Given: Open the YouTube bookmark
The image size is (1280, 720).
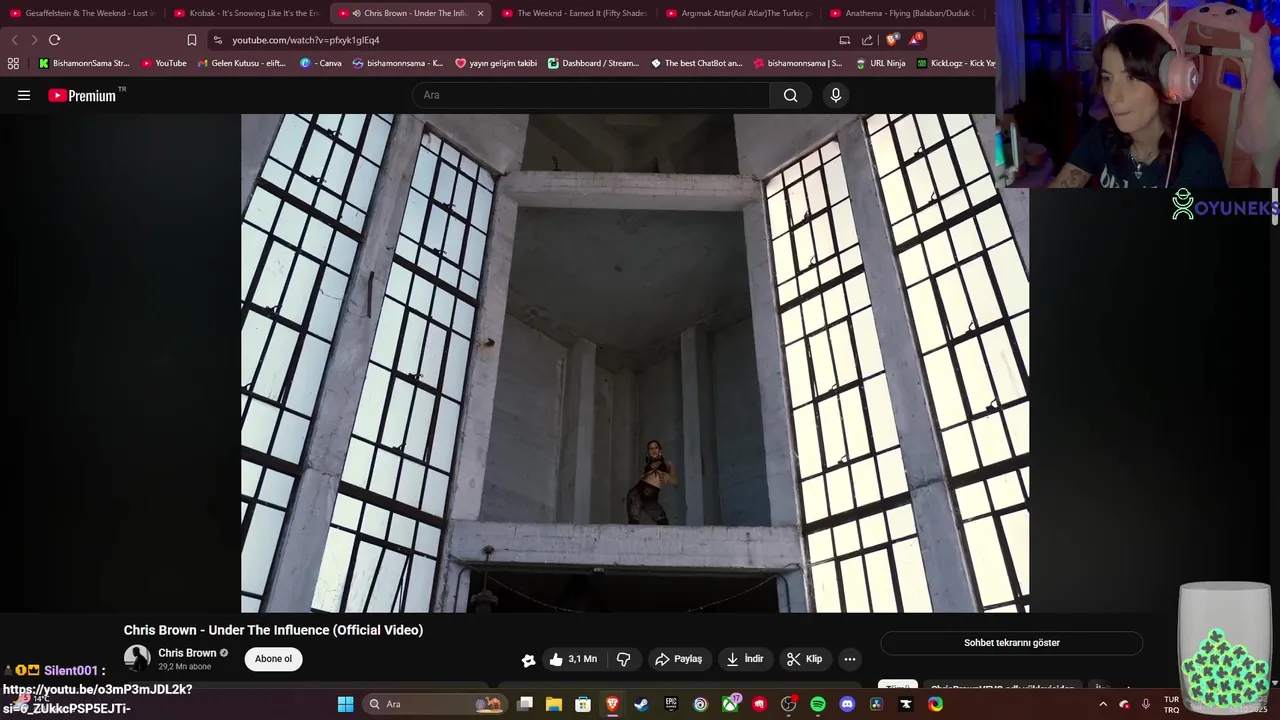Looking at the screenshot, I should 164,63.
